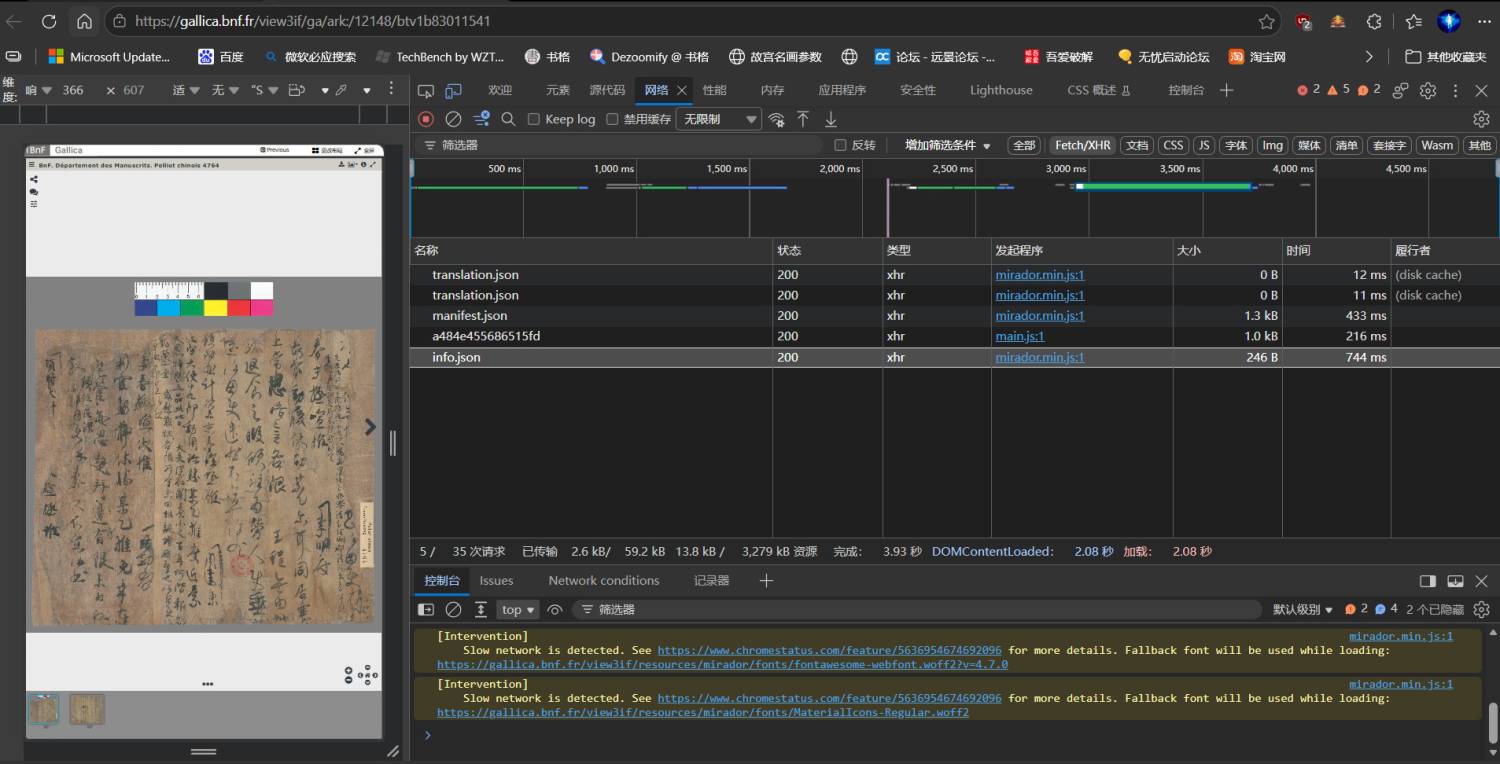Toggle Fetch/XHR request type filter
Image resolution: width=1500 pixels, height=764 pixels.
(x=1082, y=145)
